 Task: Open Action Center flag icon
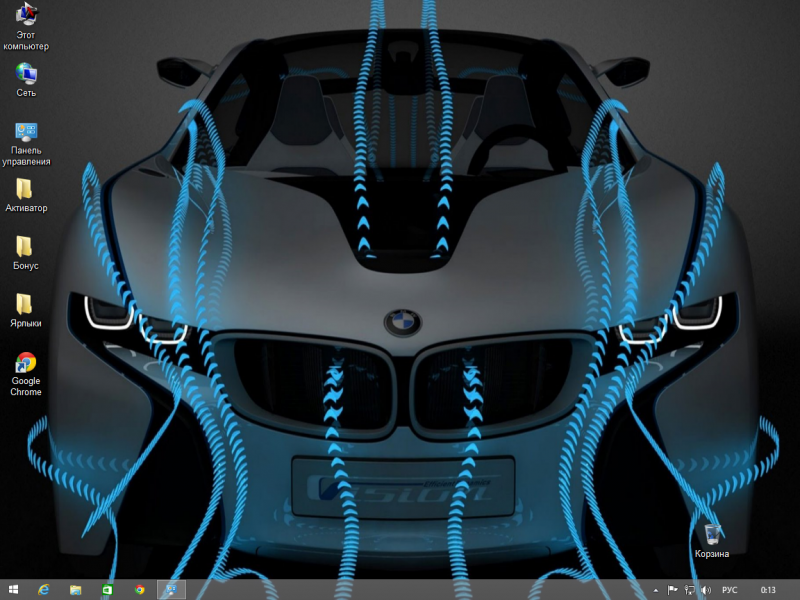[672, 590]
